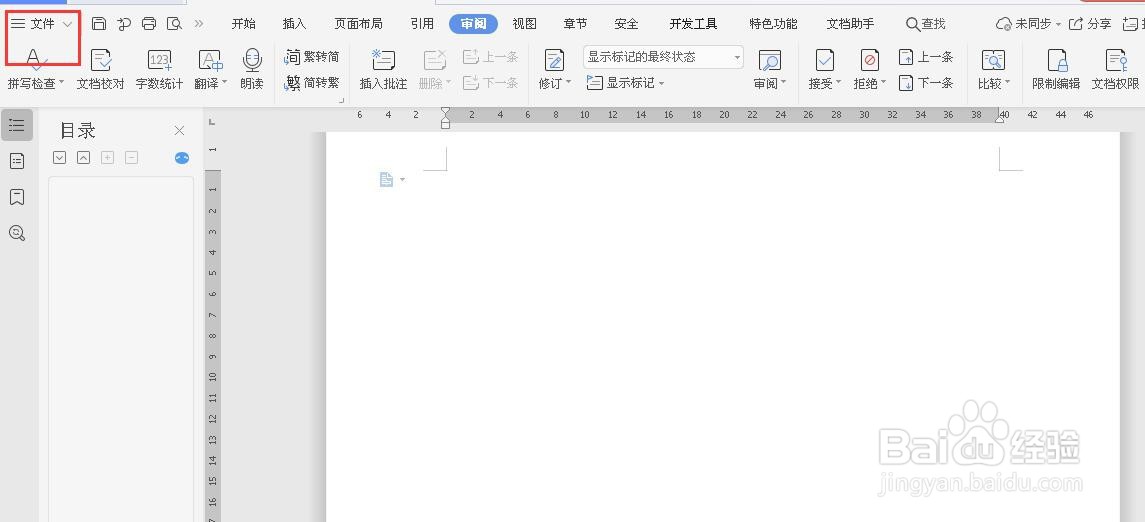Click the 翻译 translate icon

tap(210, 60)
